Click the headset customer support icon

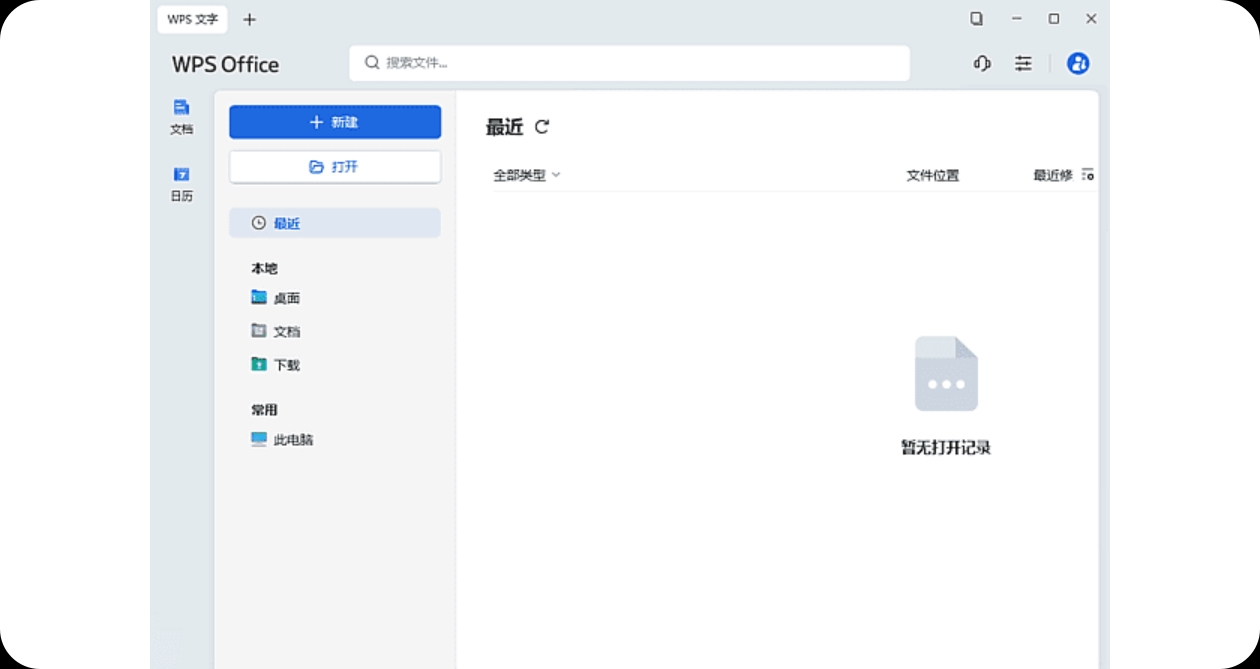pos(981,63)
